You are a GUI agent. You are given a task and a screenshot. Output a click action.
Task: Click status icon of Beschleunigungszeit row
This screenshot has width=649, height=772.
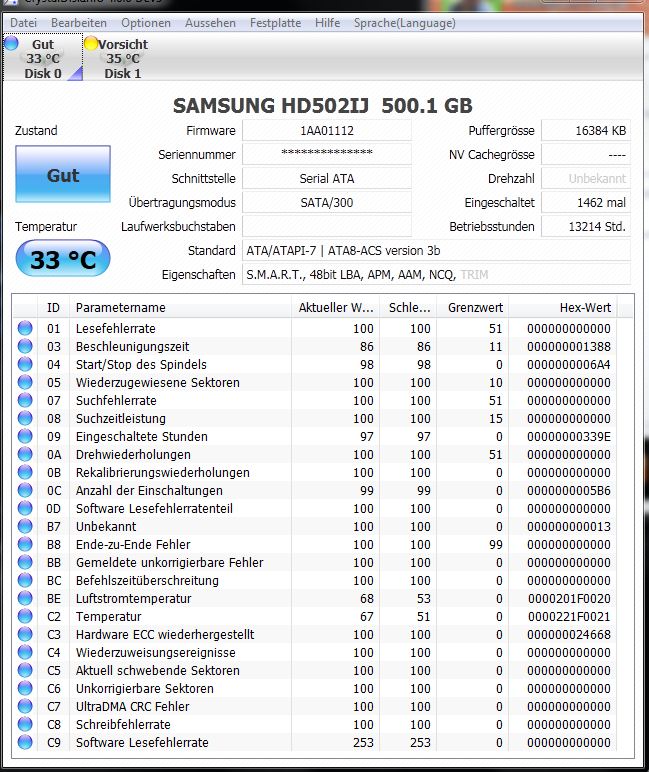click(x=25, y=346)
